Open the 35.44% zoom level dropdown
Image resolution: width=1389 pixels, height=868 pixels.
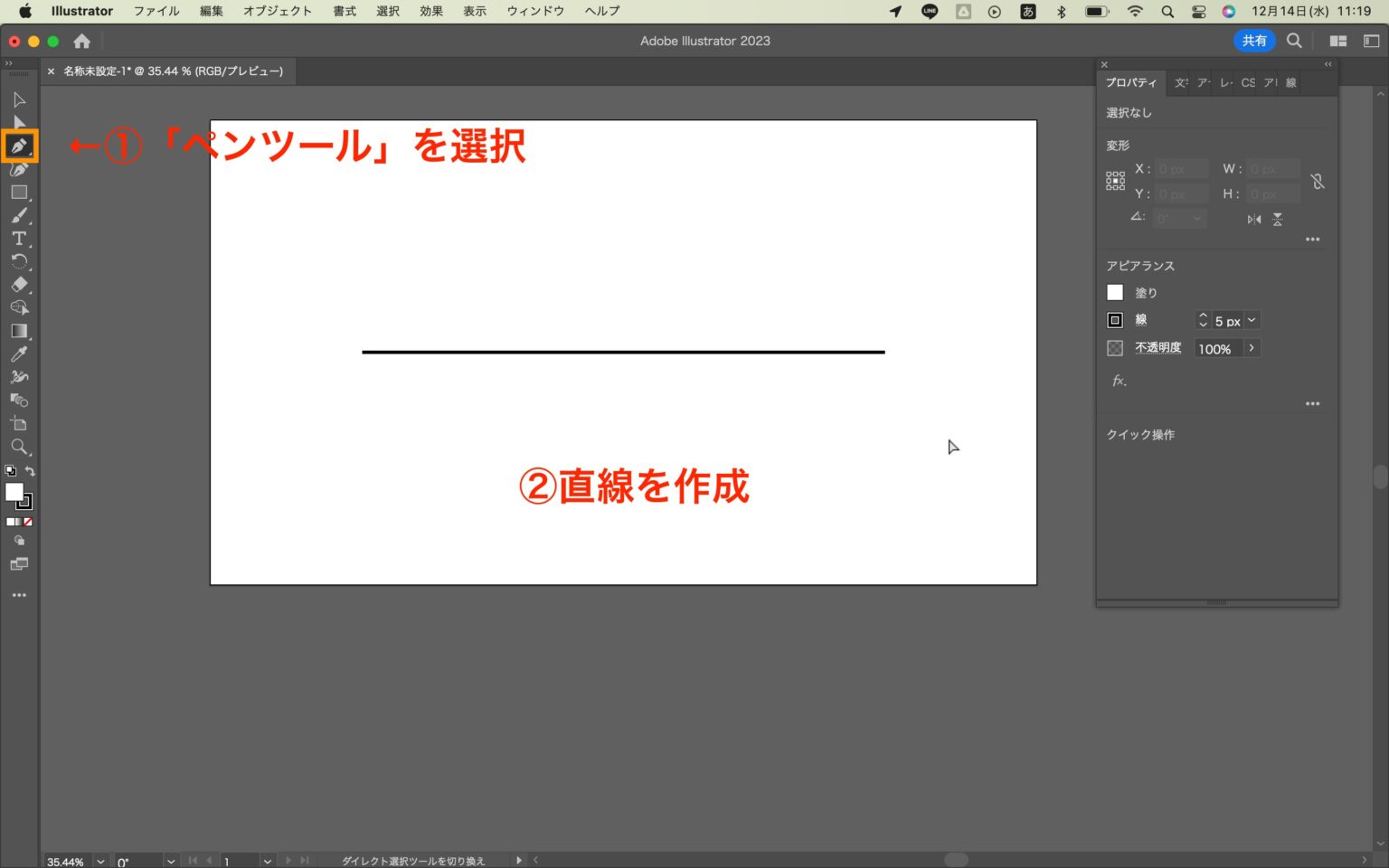coord(100,862)
